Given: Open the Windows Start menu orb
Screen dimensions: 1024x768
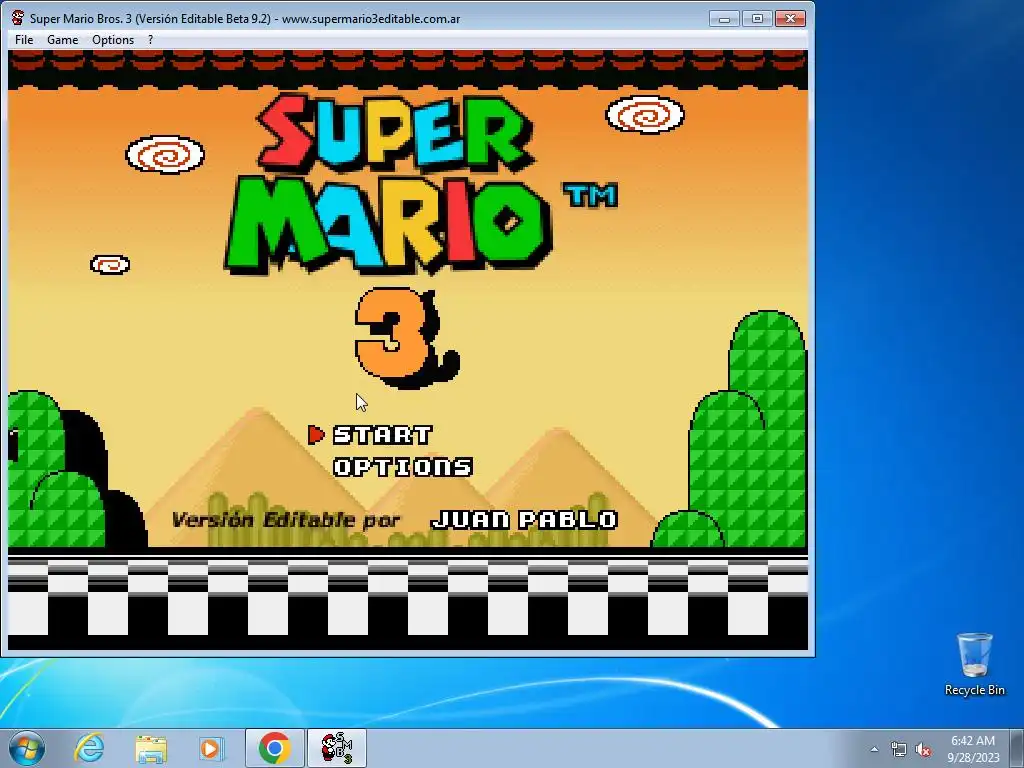Looking at the screenshot, I should click(x=27, y=748).
